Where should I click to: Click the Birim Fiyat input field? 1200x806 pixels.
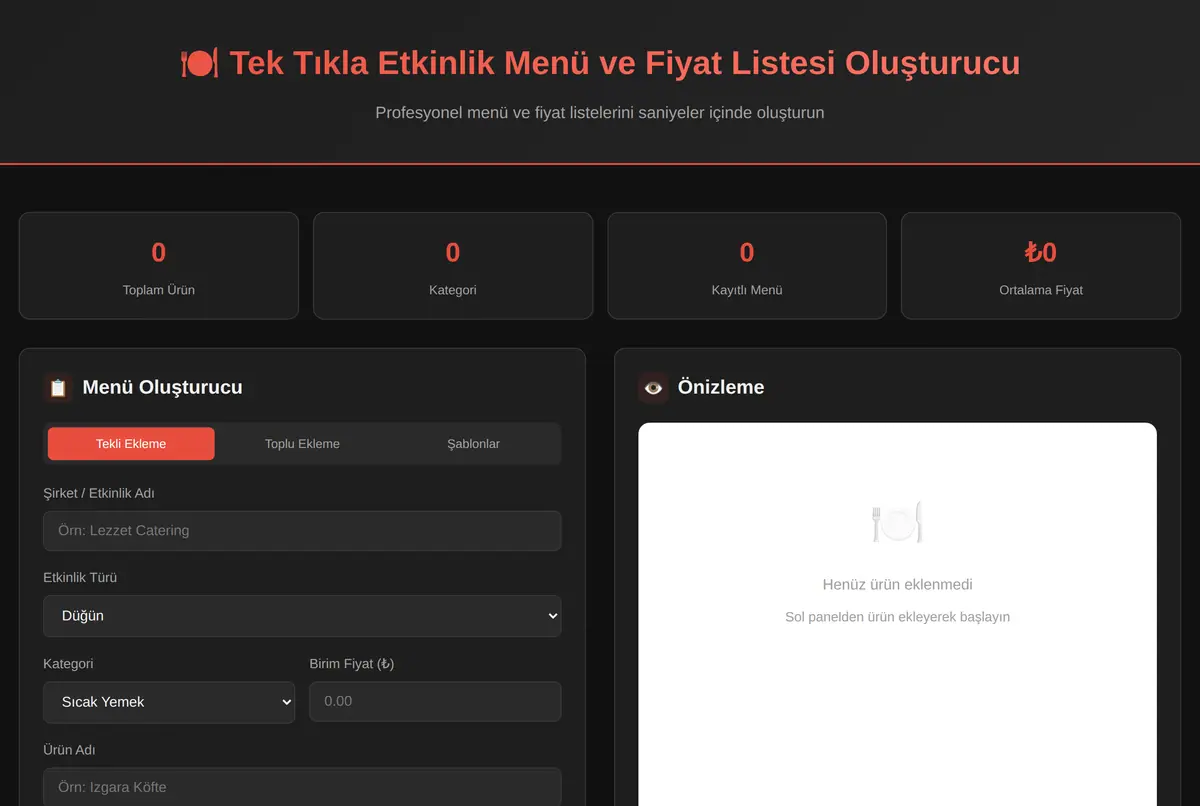click(x=435, y=702)
